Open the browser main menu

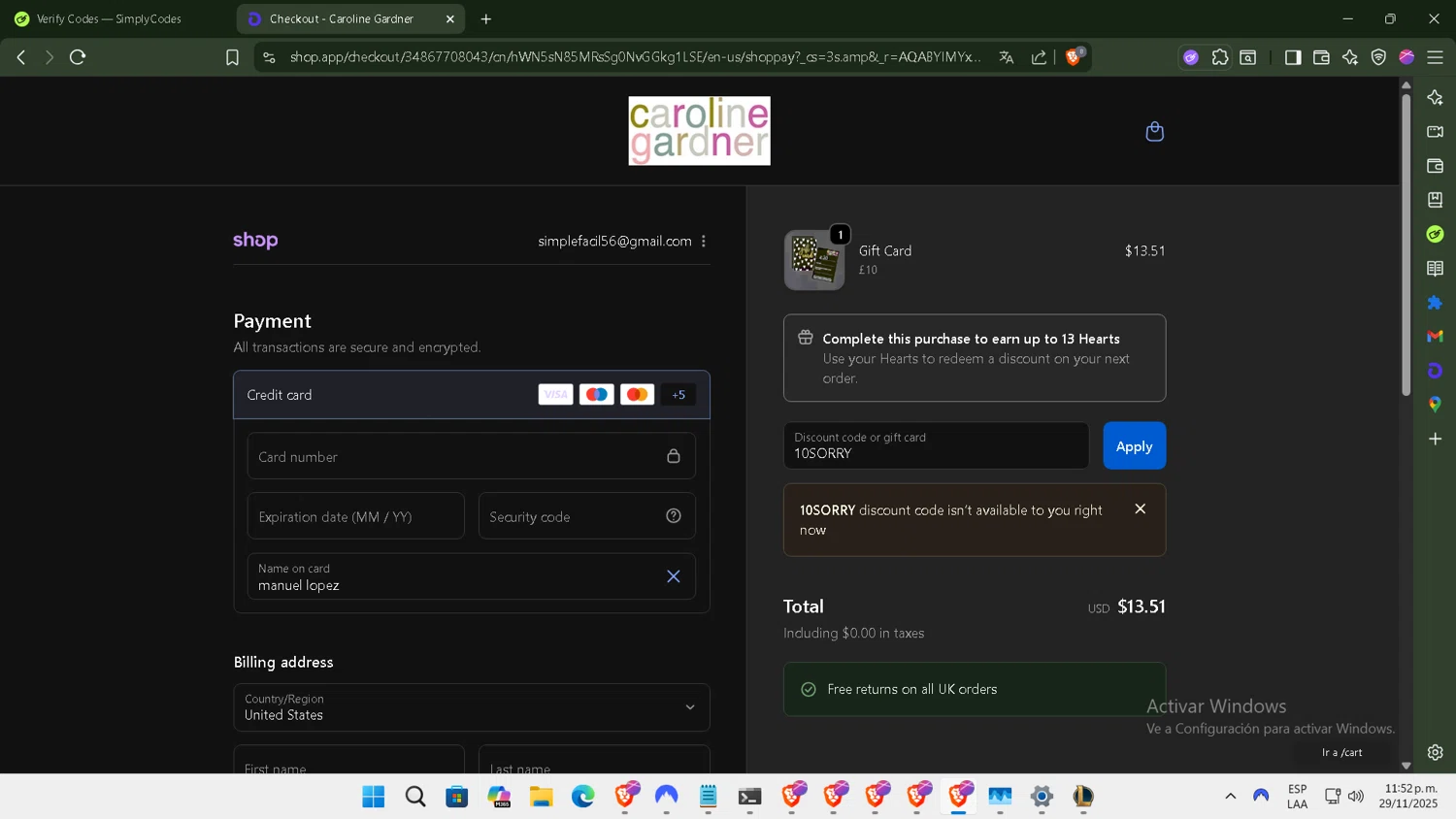pyautogui.click(x=1435, y=57)
